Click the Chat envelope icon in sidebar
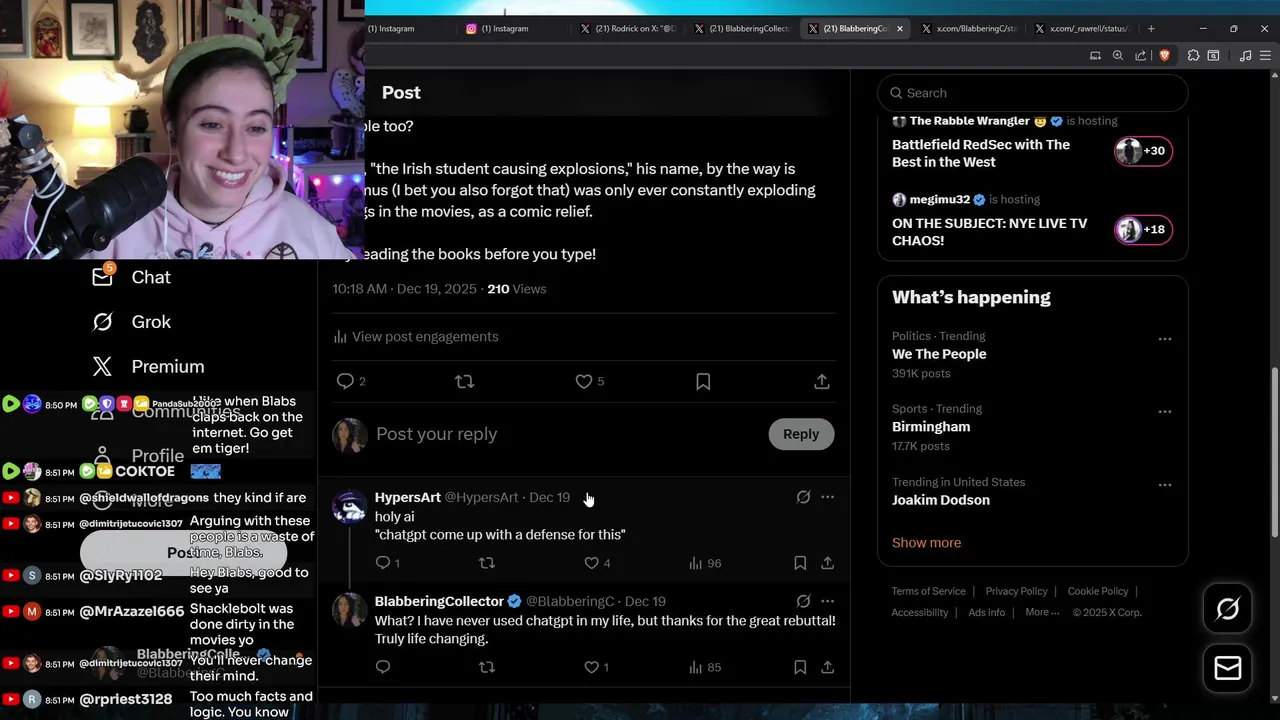Viewport: 1280px width, 720px height. (102, 277)
